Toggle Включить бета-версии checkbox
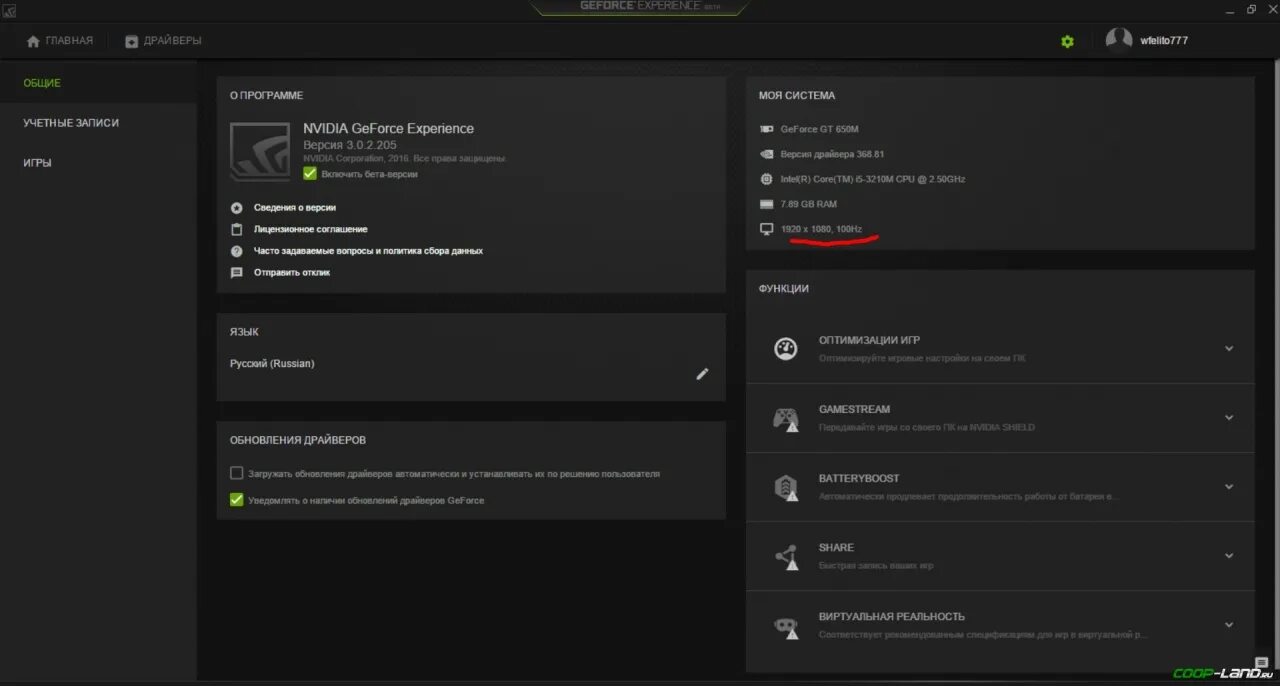Image resolution: width=1280 pixels, height=686 pixels. (310, 173)
